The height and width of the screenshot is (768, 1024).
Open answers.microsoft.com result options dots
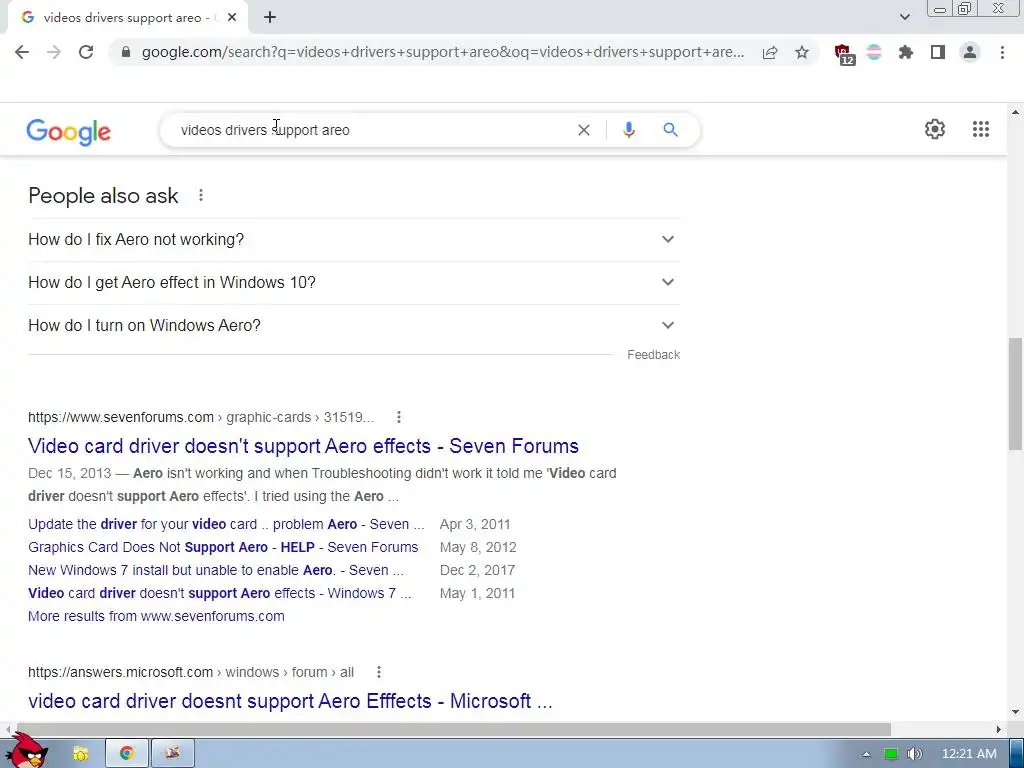pos(379,672)
